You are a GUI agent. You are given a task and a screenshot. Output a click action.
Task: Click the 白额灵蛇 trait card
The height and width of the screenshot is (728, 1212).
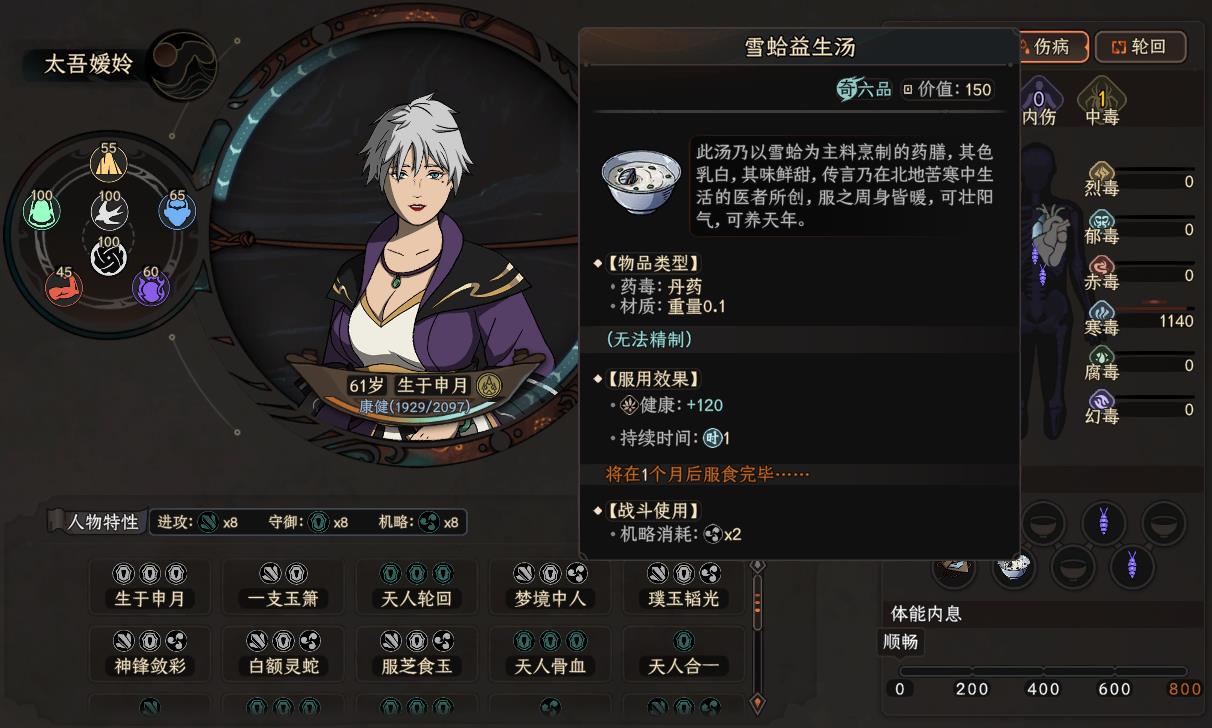[283, 653]
